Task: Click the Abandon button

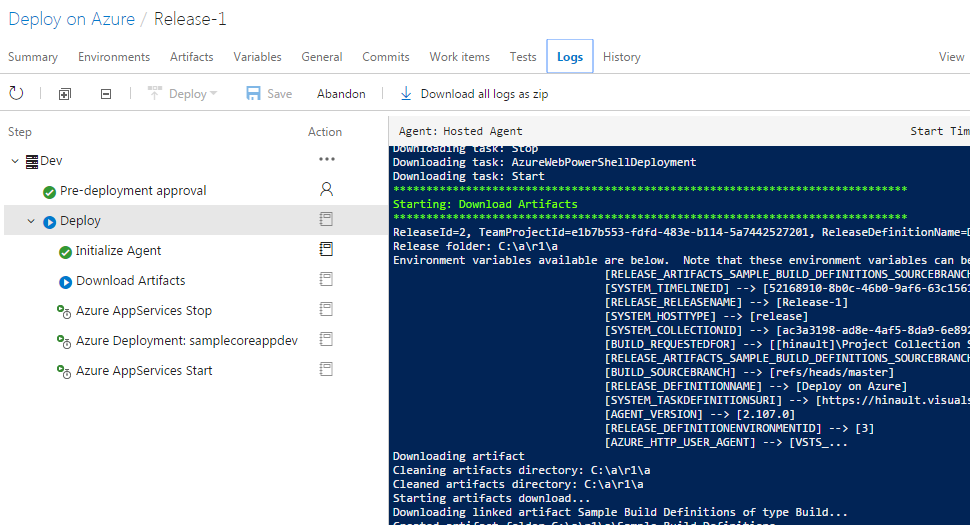Action: pyautogui.click(x=341, y=94)
